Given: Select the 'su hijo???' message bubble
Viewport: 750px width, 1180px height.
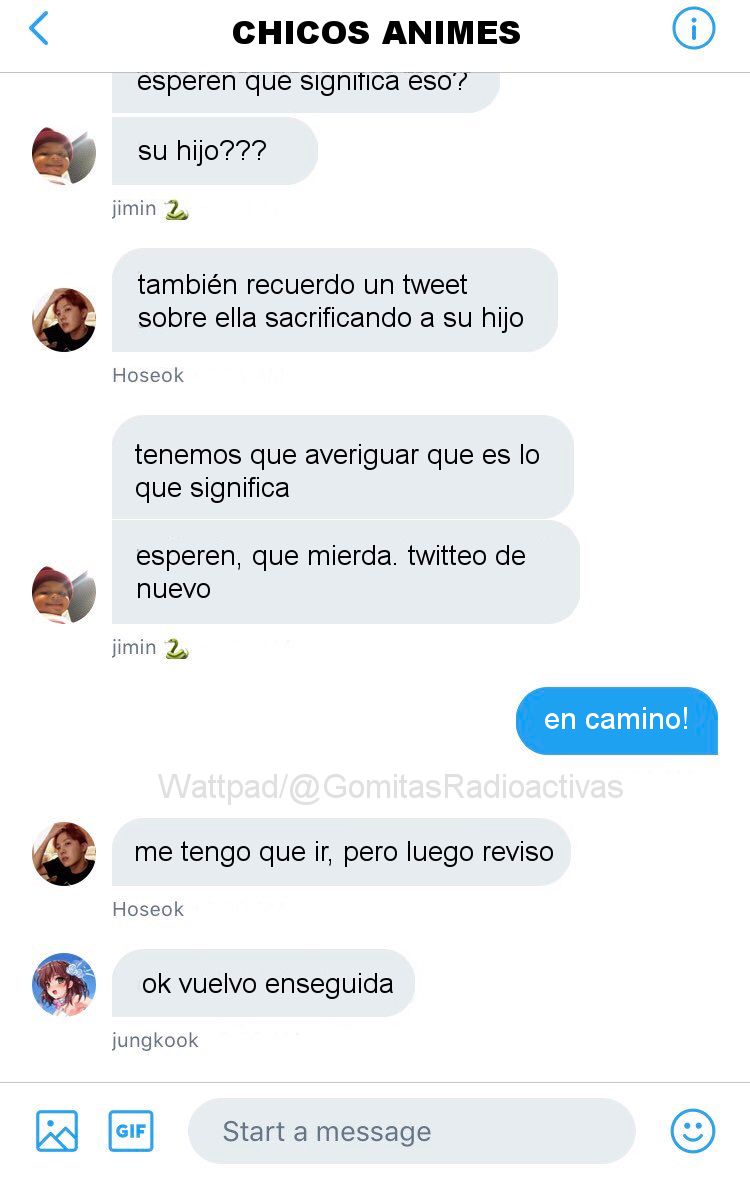Looking at the screenshot, I should click(214, 151).
